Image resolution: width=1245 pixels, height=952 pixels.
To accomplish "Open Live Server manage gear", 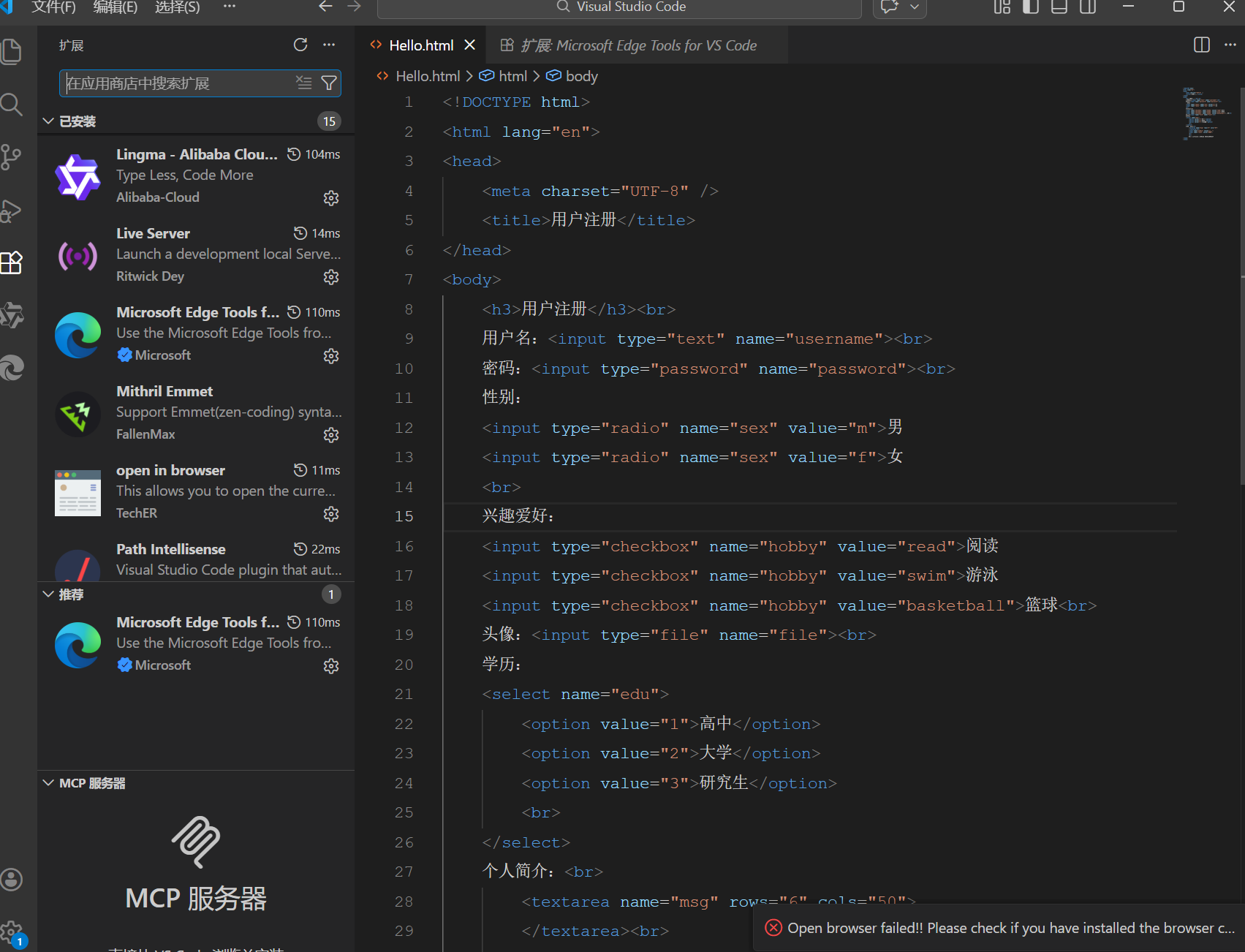I will click(x=331, y=277).
